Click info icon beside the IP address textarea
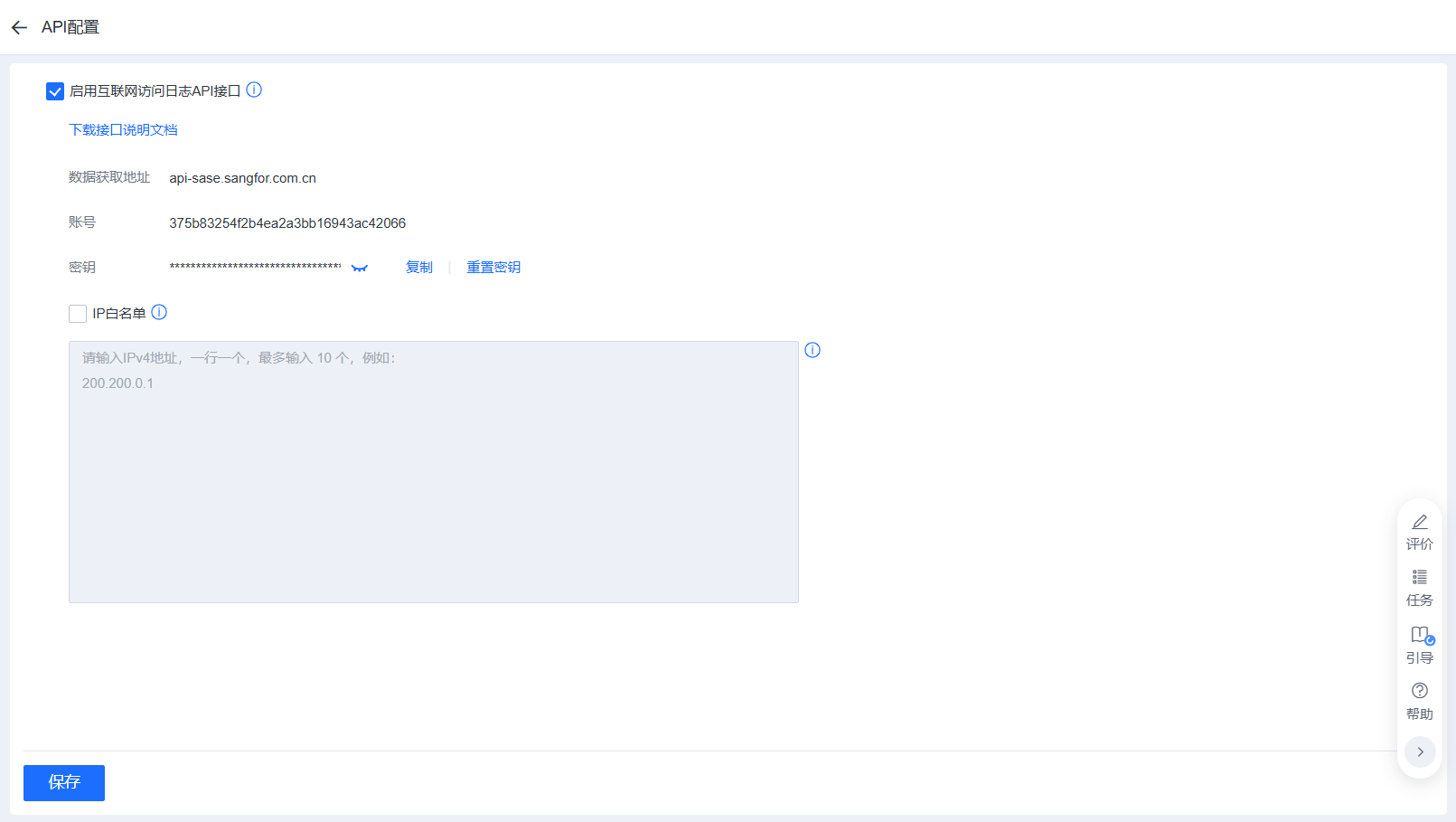The height and width of the screenshot is (822, 1456). pyautogui.click(x=813, y=350)
